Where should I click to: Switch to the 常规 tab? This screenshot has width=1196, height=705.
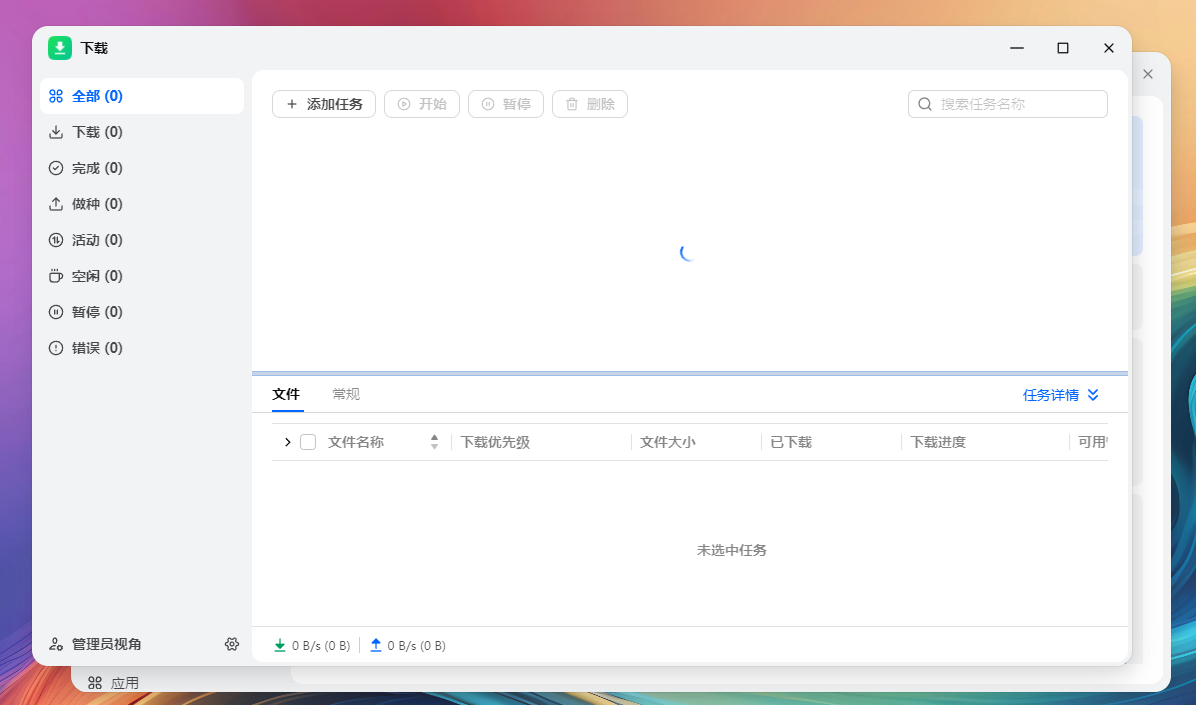tap(346, 394)
